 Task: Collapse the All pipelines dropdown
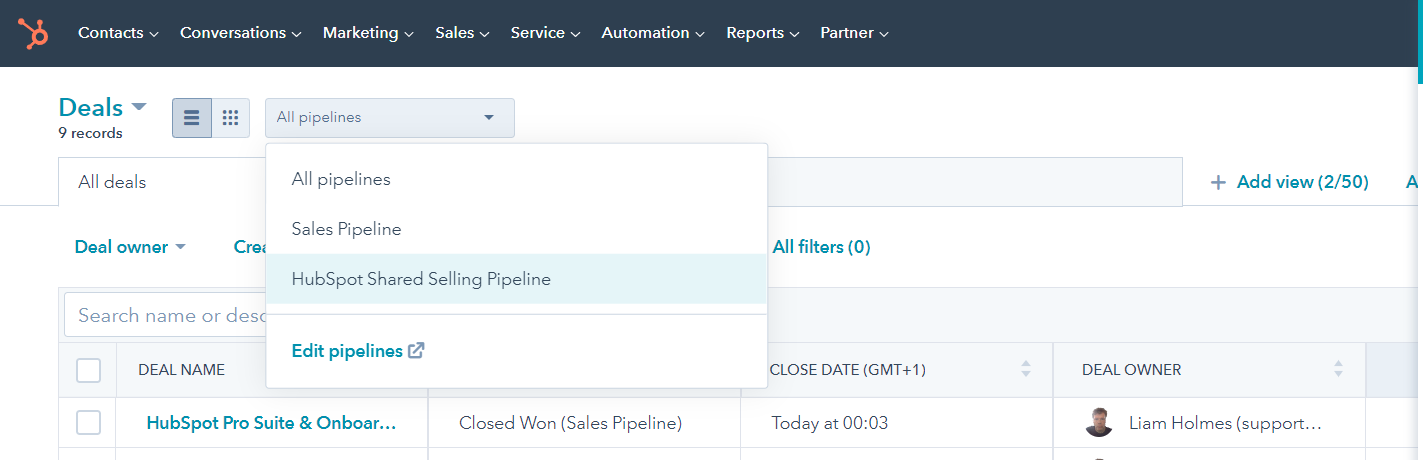390,118
